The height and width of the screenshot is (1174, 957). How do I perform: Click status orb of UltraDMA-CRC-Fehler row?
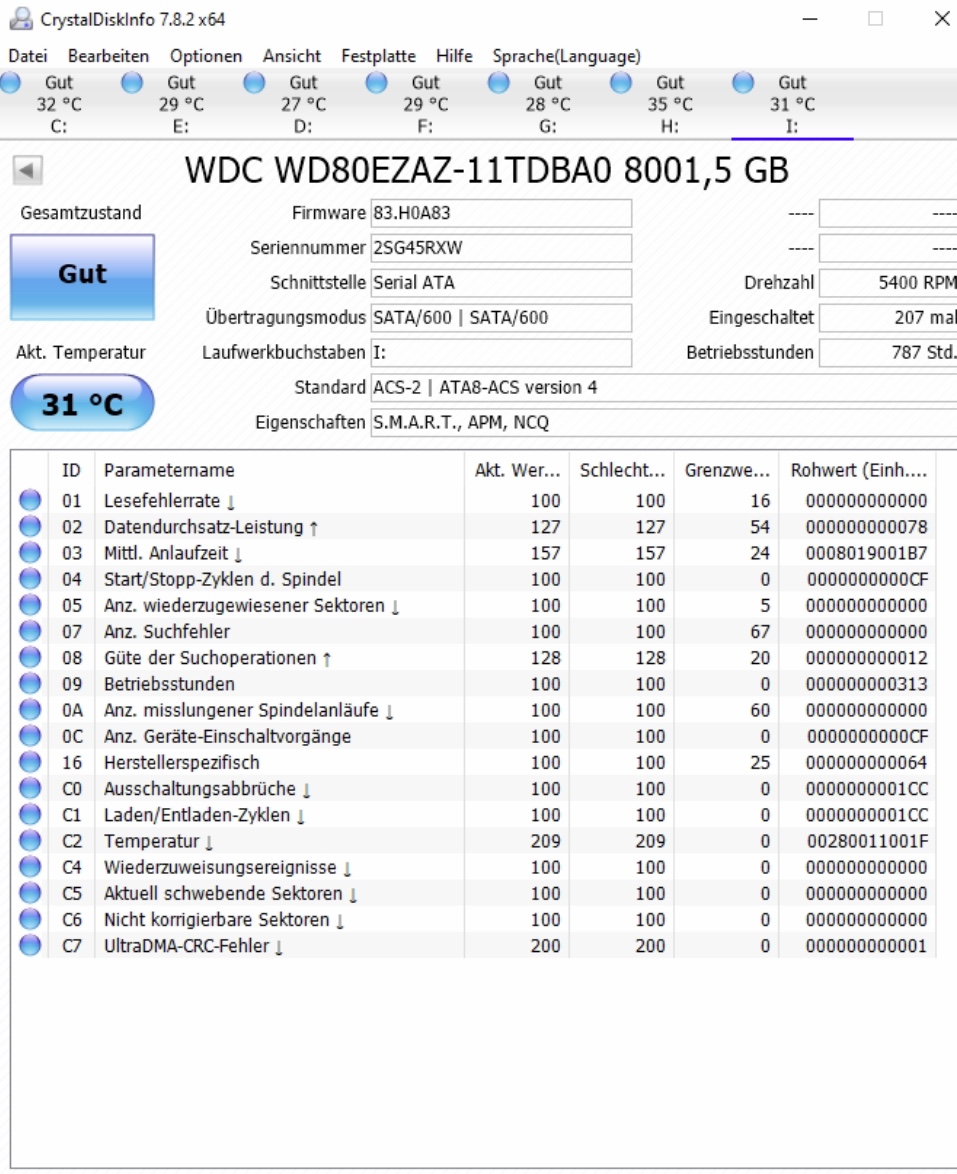[x=30, y=945]
